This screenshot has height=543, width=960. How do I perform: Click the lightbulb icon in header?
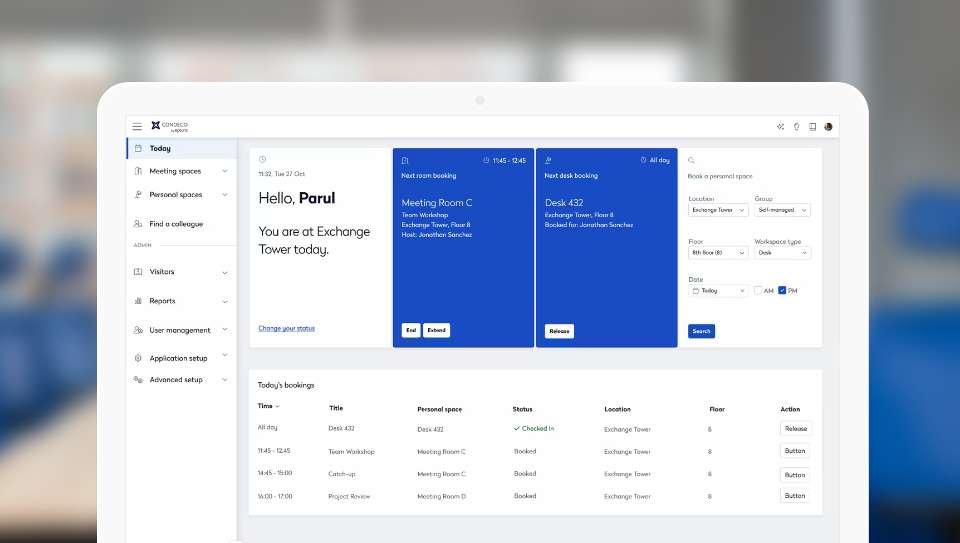[796, 127]
